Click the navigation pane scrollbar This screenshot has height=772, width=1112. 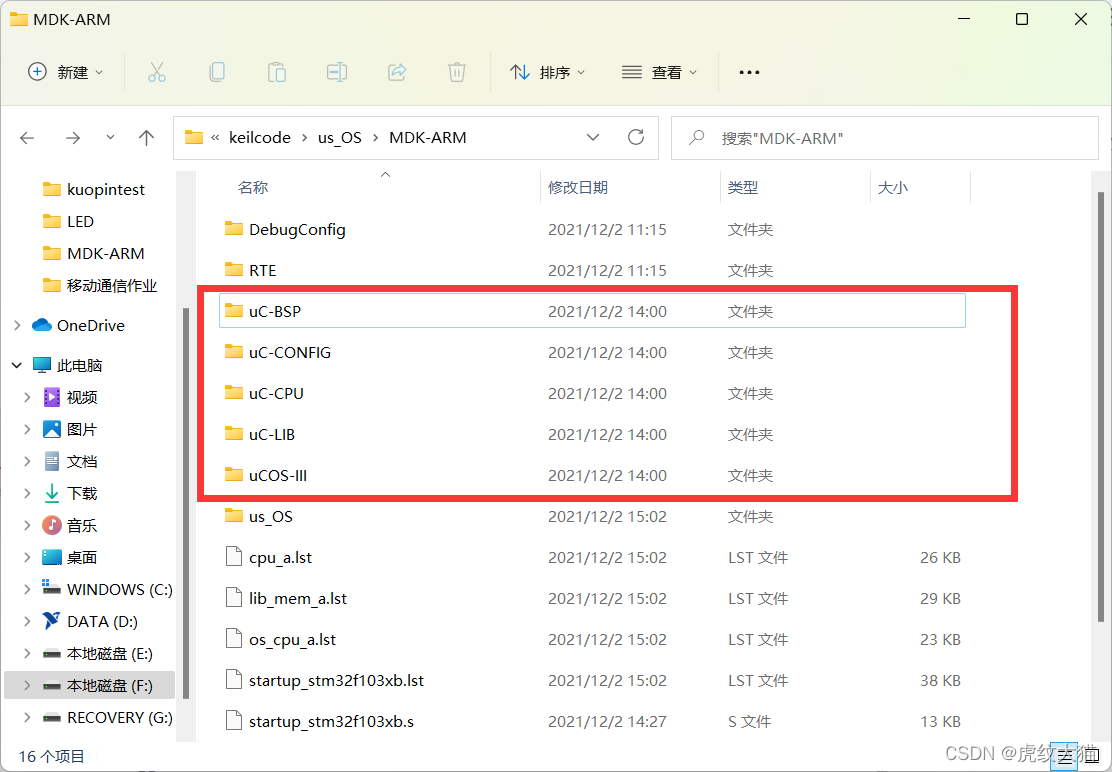coord(186,502)
